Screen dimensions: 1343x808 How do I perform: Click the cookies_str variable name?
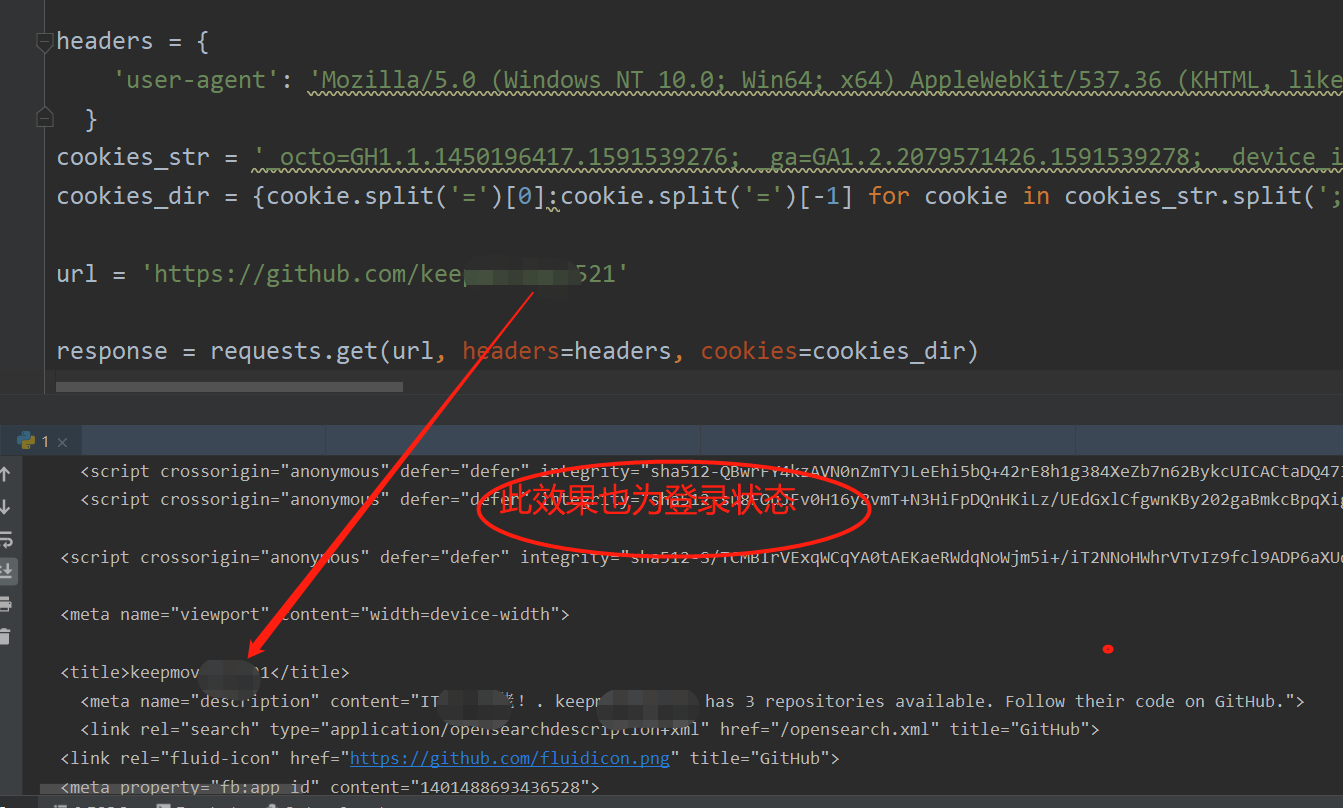(x=133, y=157)
